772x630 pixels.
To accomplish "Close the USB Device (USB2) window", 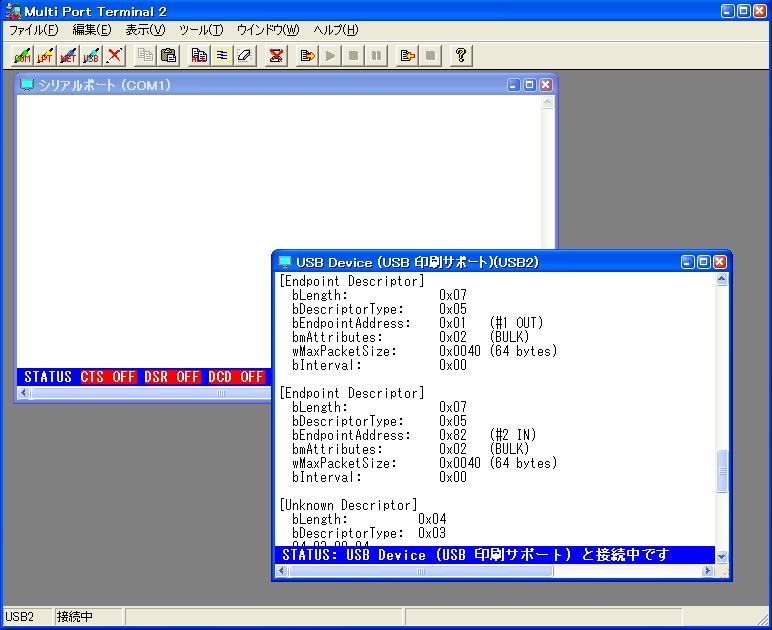I will coord(720,262).
